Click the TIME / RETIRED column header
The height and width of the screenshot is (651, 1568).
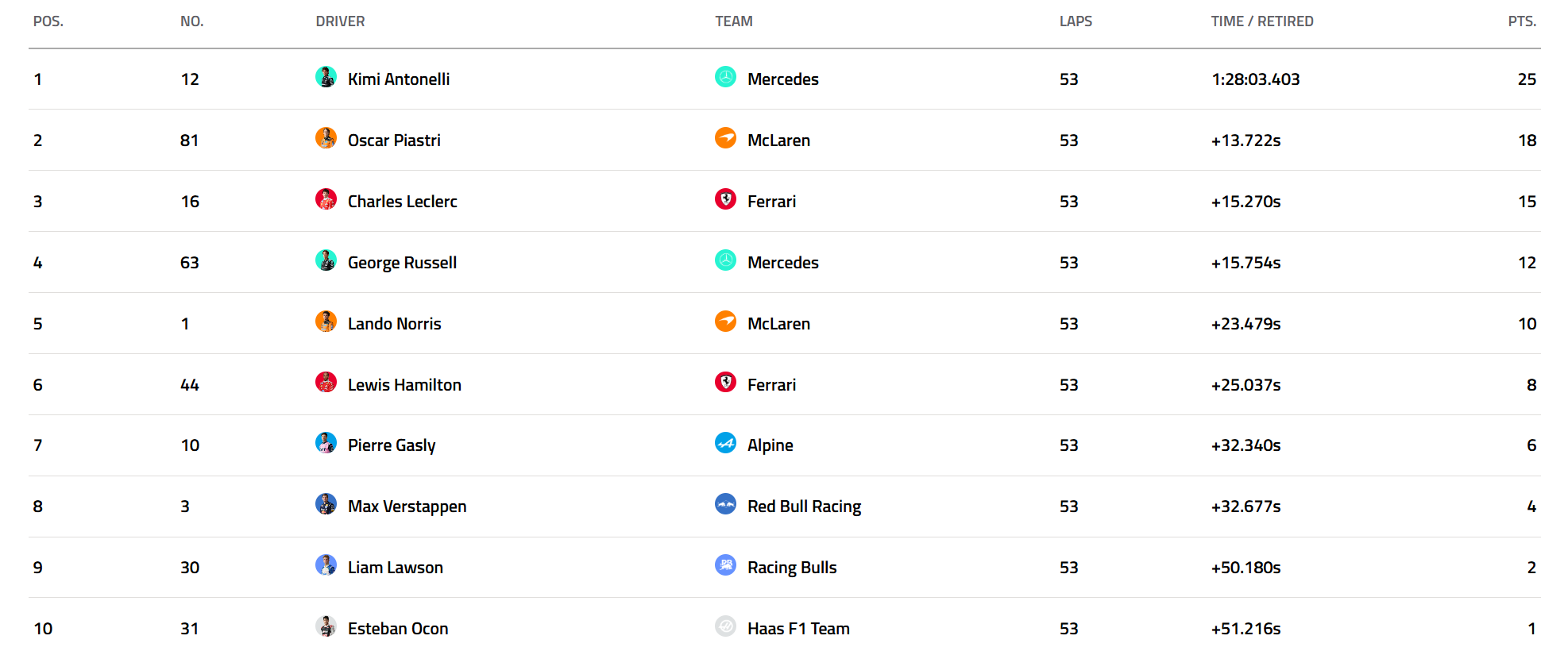[1261, 21]
